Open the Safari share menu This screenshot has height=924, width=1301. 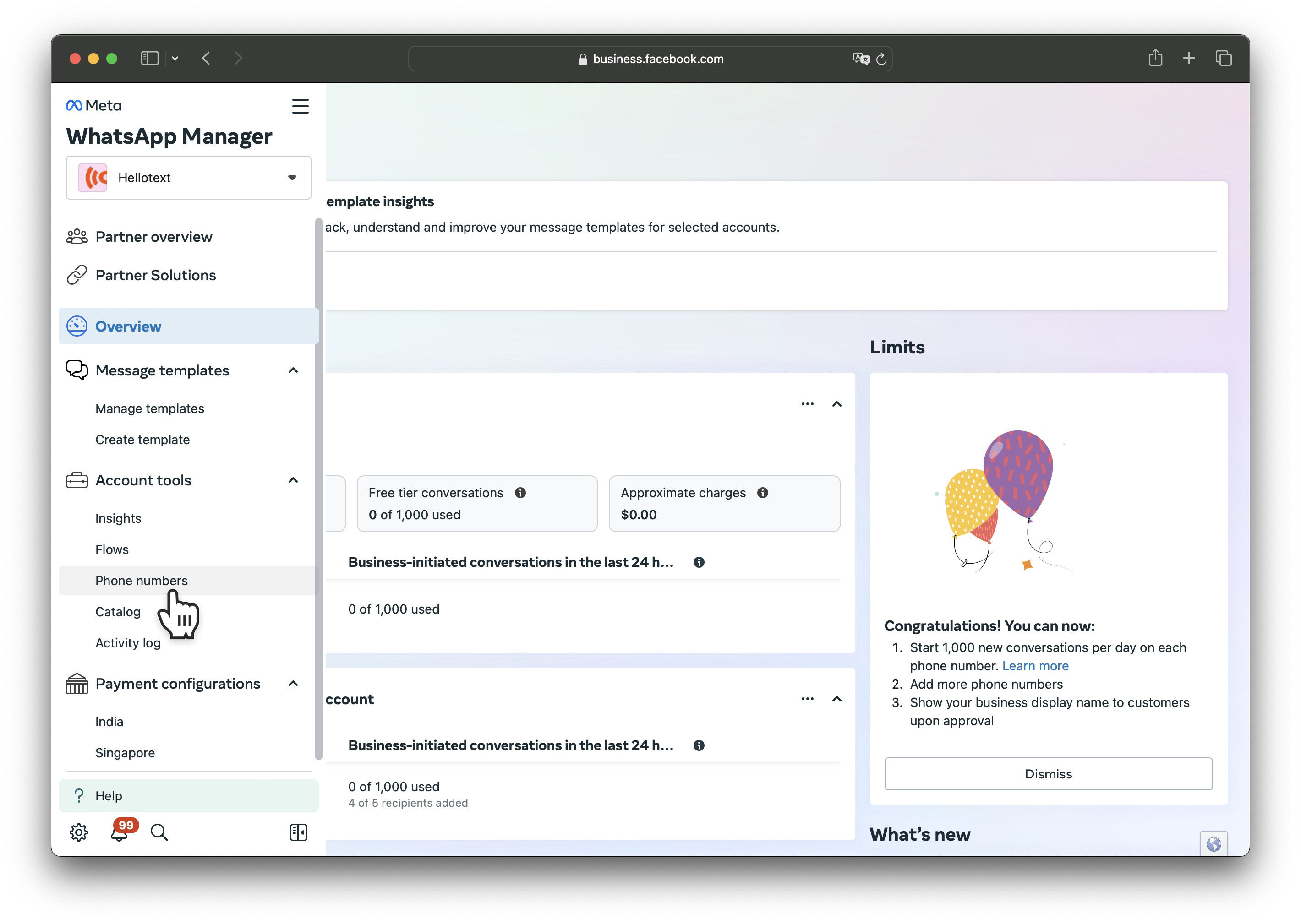point(1155,58)
